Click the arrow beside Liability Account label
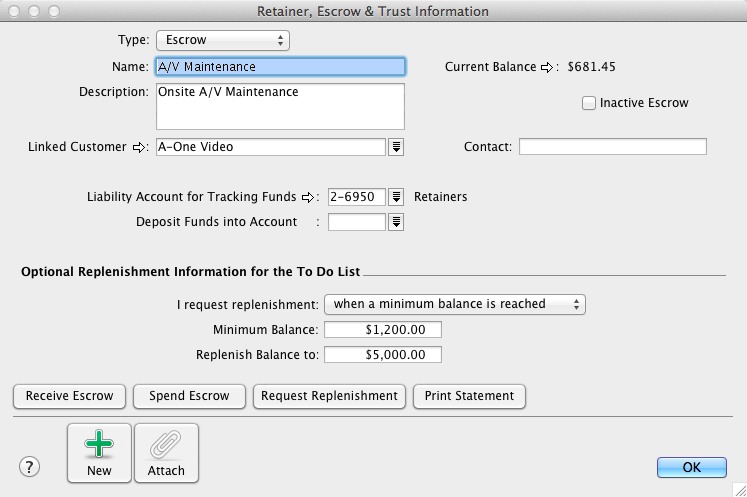Image resolution: width=747 pixels, height=497 pixels. (x=309, y=197)
